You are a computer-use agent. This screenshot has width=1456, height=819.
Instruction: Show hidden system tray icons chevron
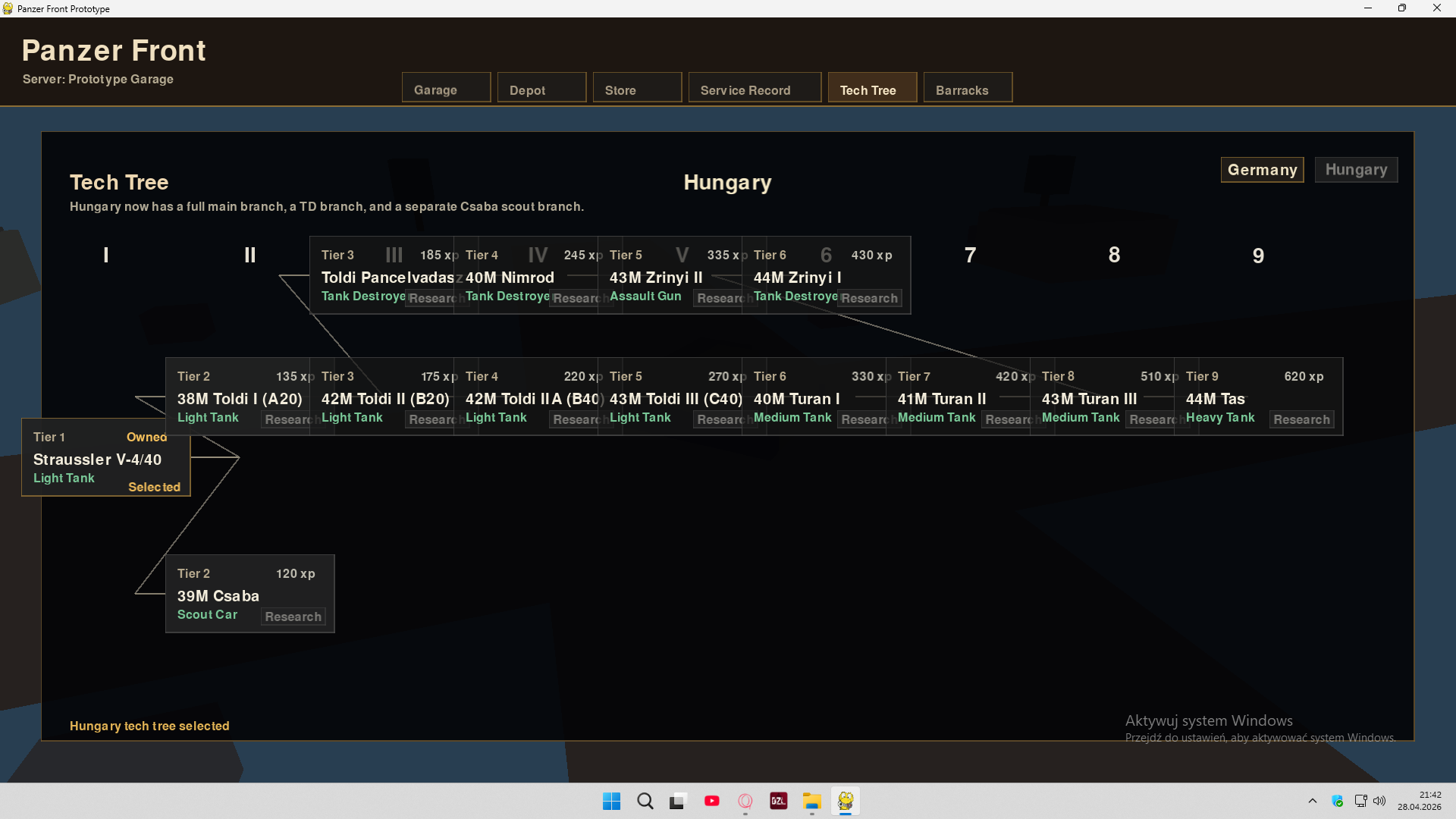point(1313,801)
